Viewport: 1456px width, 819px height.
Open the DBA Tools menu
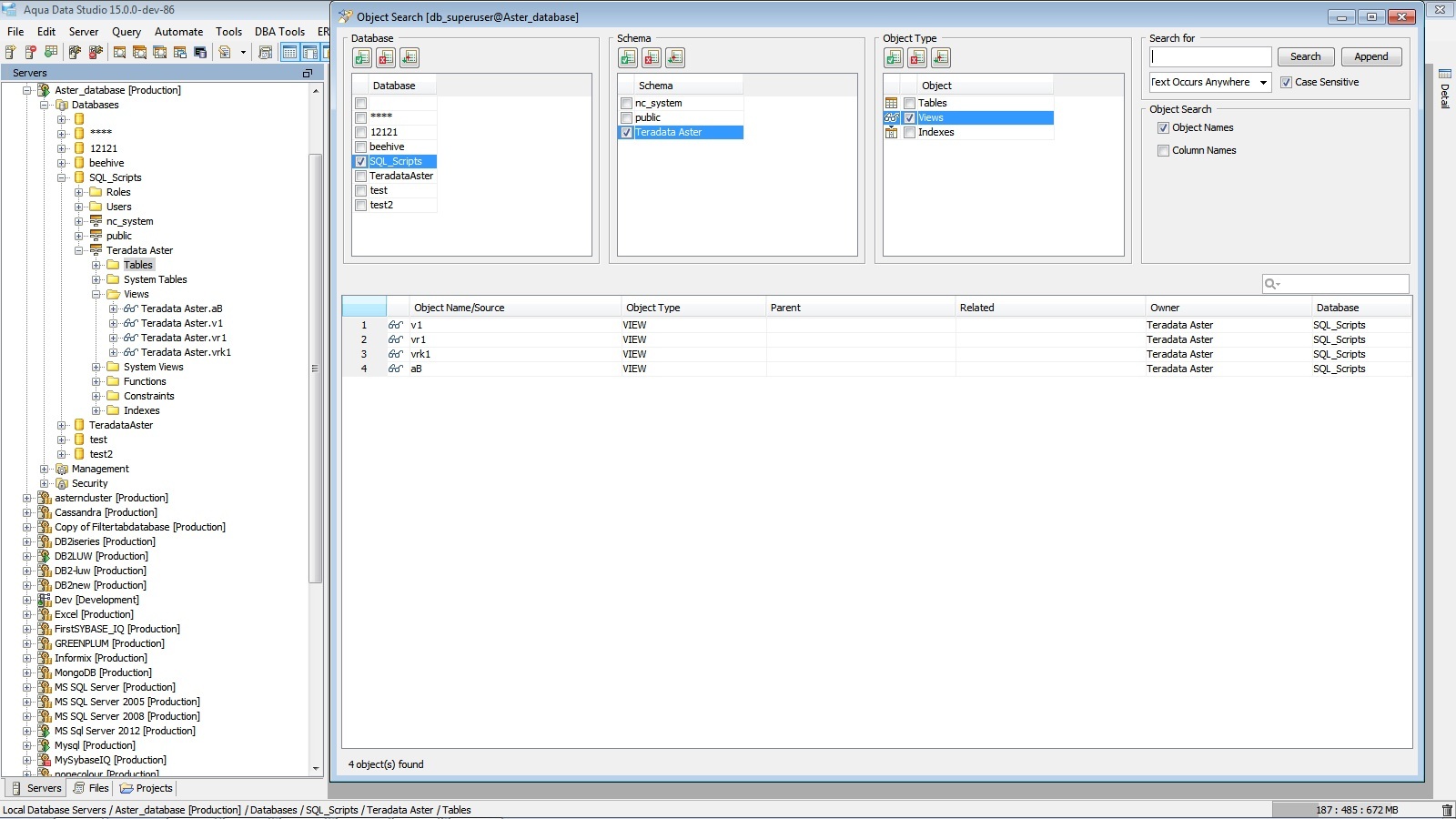click(279, 31)
